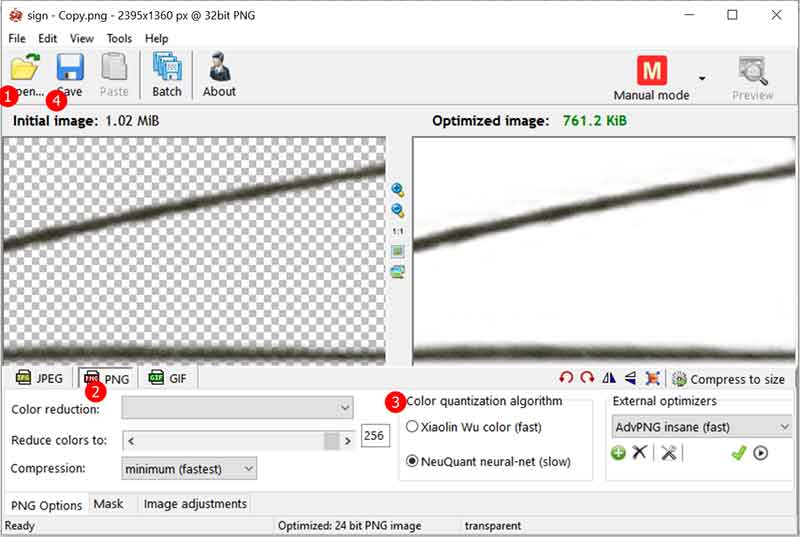800x537 pixels.
Task: Open the Tools menu
Action: coord(119,38)
